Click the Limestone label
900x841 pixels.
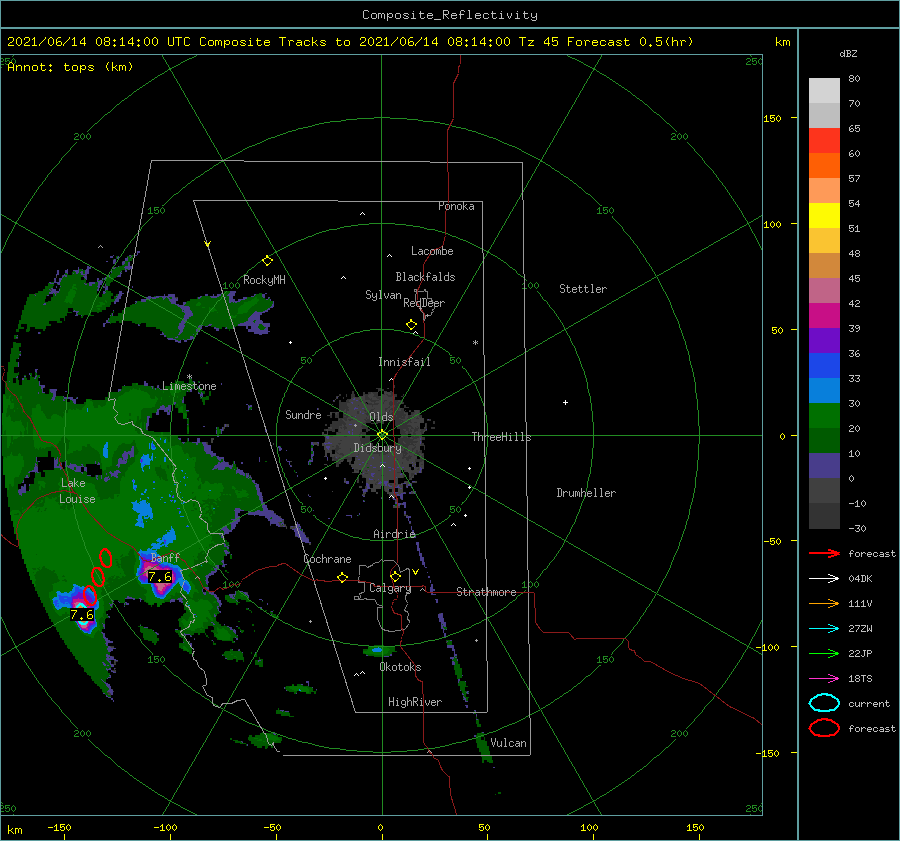click(189, 386)
